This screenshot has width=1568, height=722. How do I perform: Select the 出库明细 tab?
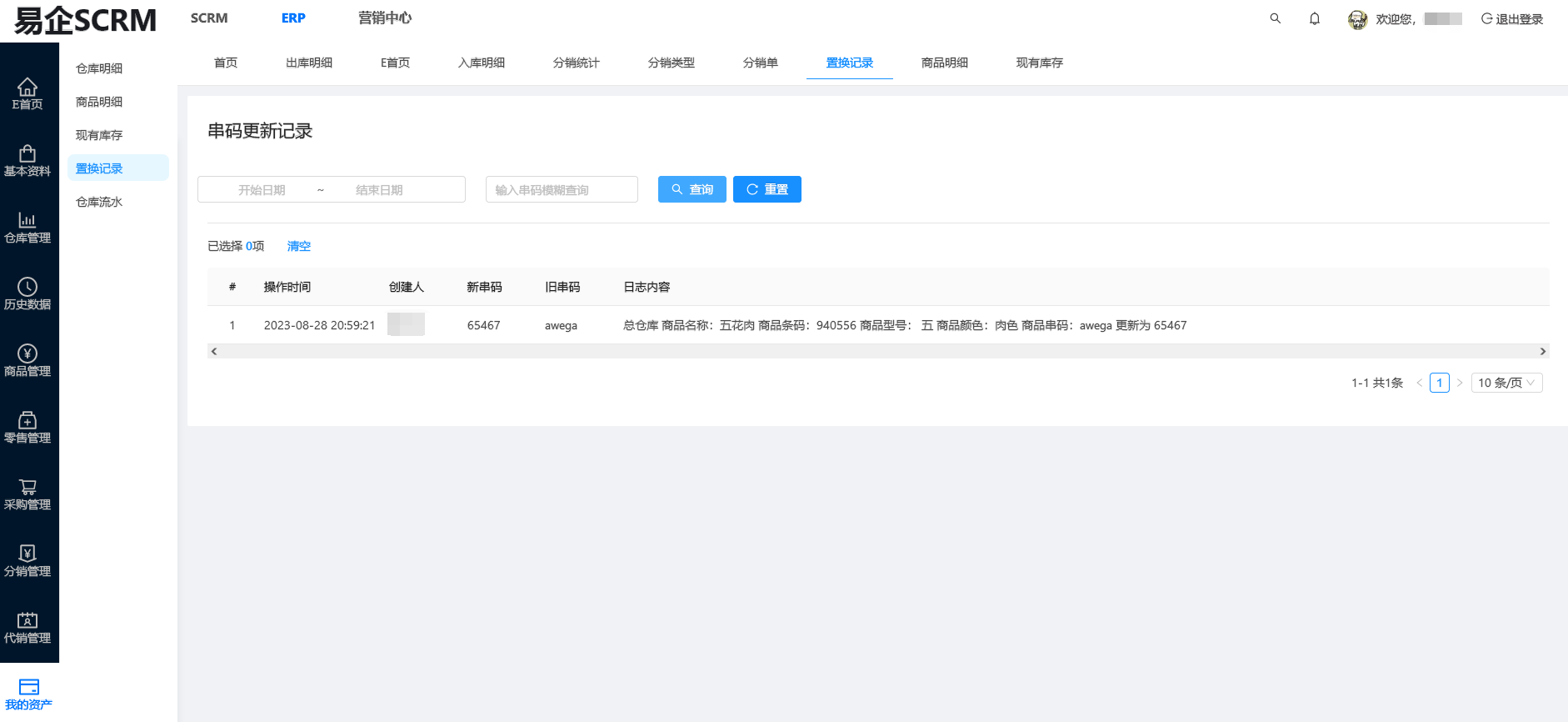pyautogui.click(x=309, y=63)
